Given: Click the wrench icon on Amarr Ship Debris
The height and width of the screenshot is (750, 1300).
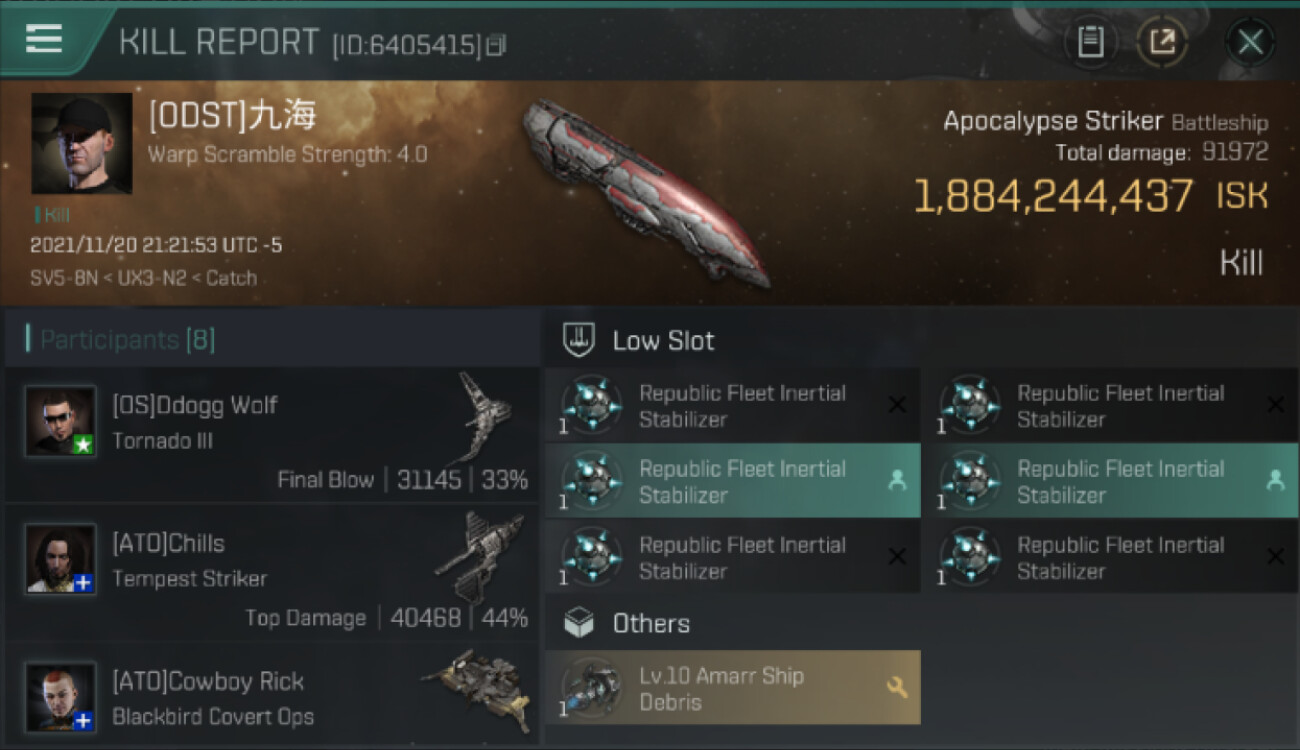Looking at the screenshot, I should coord(896,687).
